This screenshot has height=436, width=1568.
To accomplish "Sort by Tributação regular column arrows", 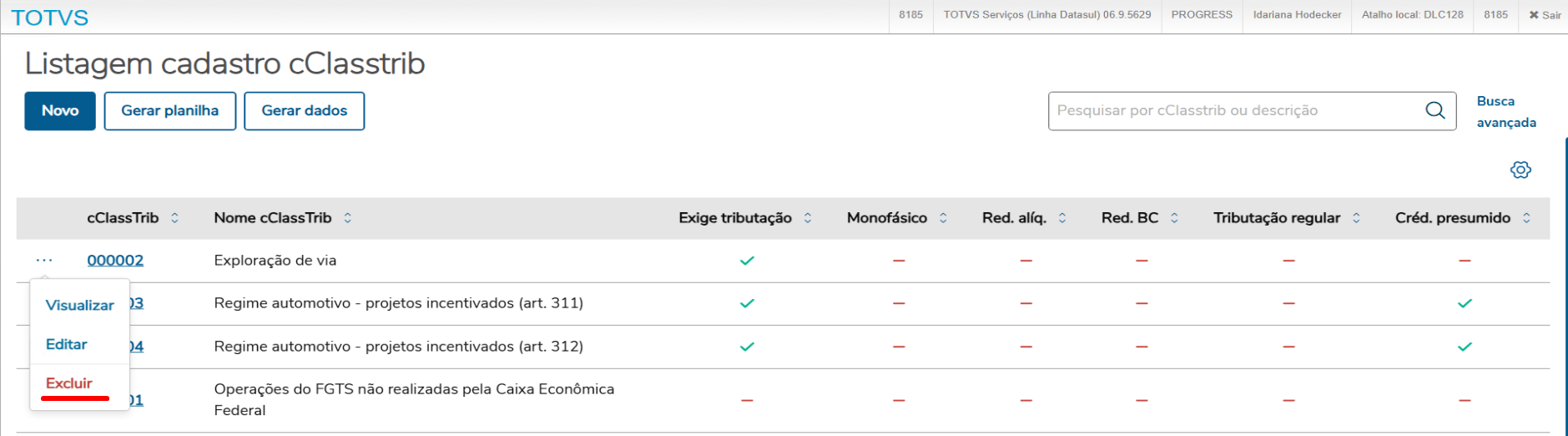I will [x=1356, y=218].
